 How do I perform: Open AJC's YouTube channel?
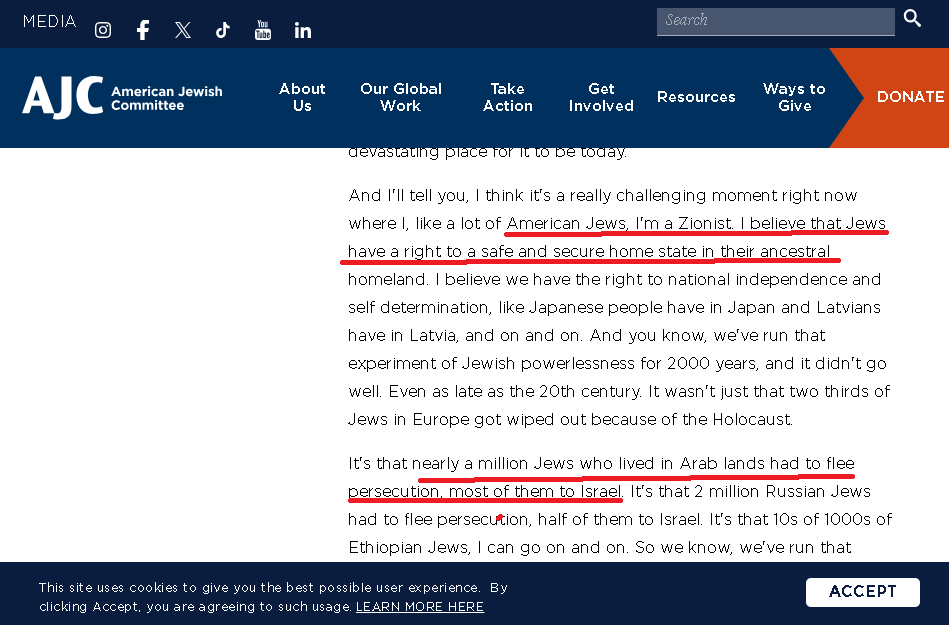tap(263, 30)
